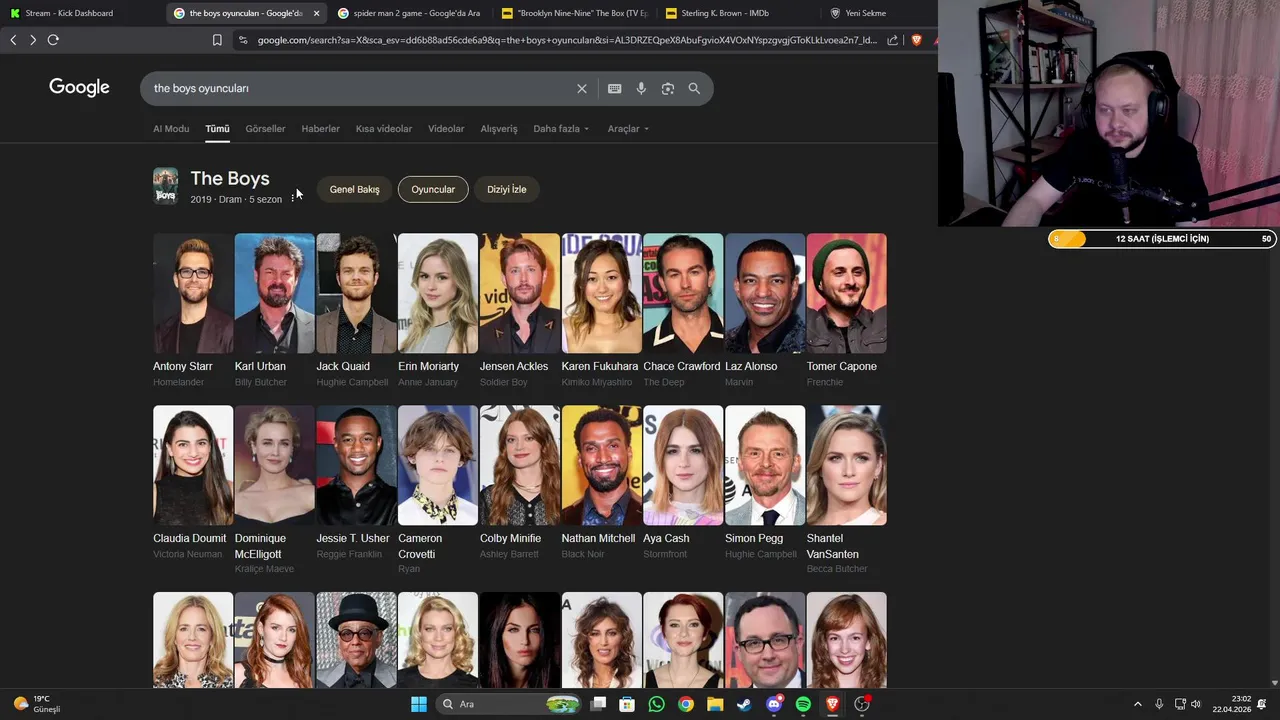Screen dimensions: 1280x720
Task: Open Chace Crawford cast link
Action: 683,310
